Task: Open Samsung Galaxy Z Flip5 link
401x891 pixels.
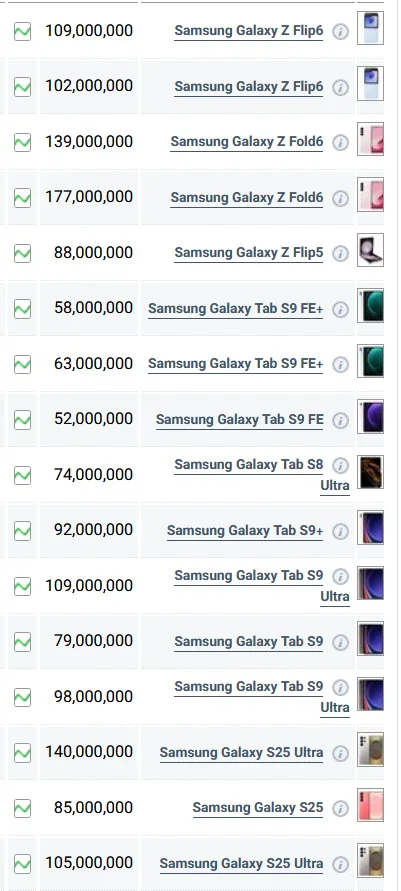Action: coord(249,253)
